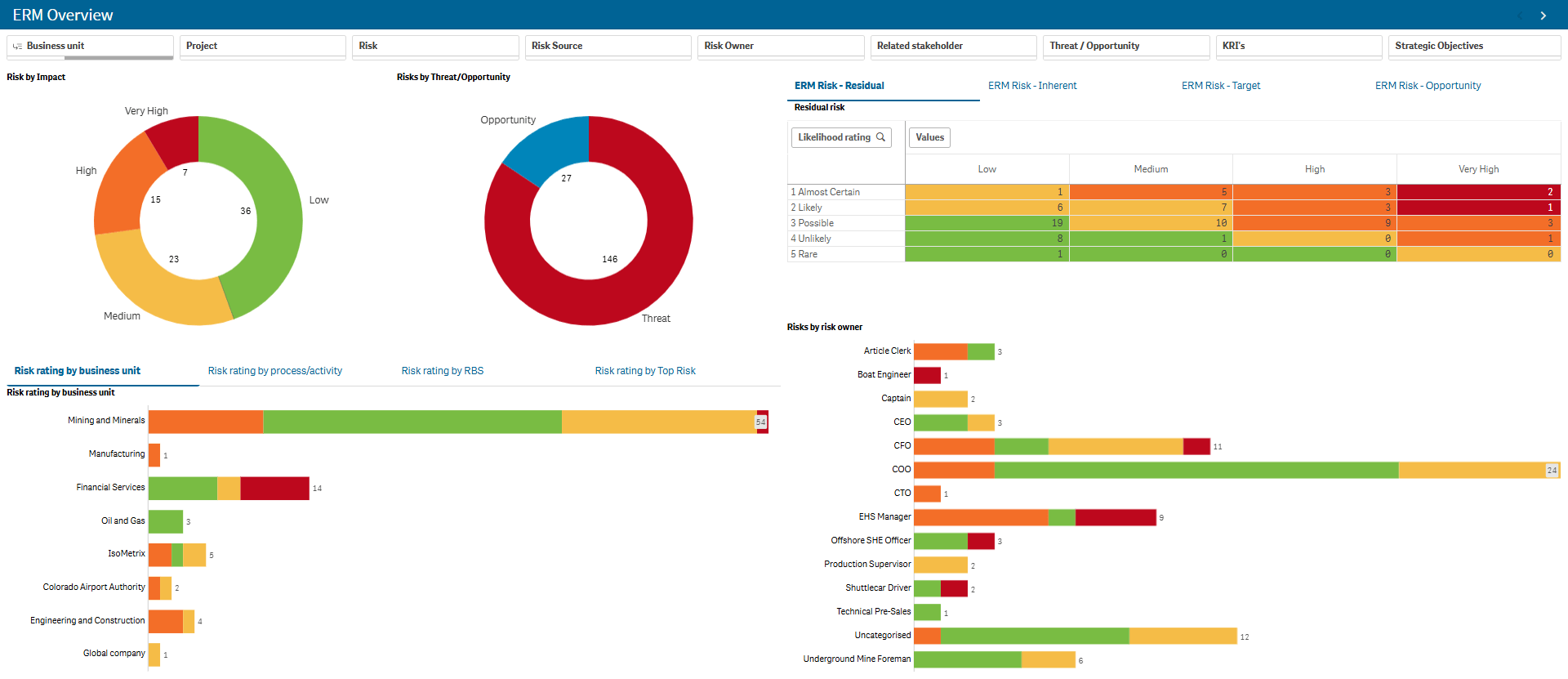Click the Values button in pivot table
The width and height of the screenshot is (1568, 679).
click(929, 137)
